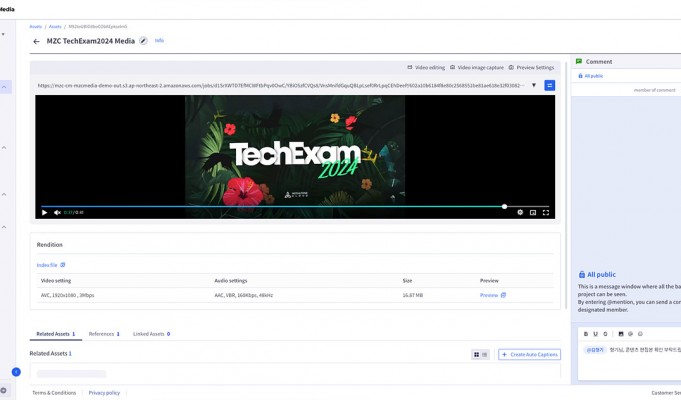
Task: Open the rendition Preview link
Action: [x=489, y=295]
